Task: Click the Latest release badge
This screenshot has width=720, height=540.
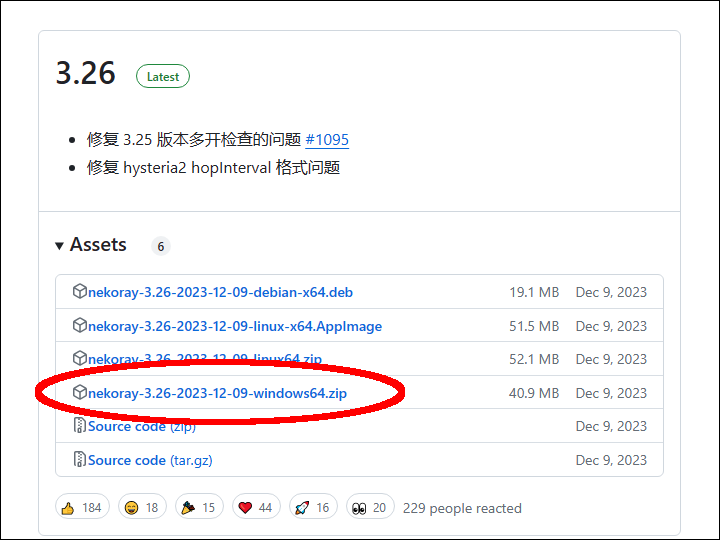Action: click(163, 76)
